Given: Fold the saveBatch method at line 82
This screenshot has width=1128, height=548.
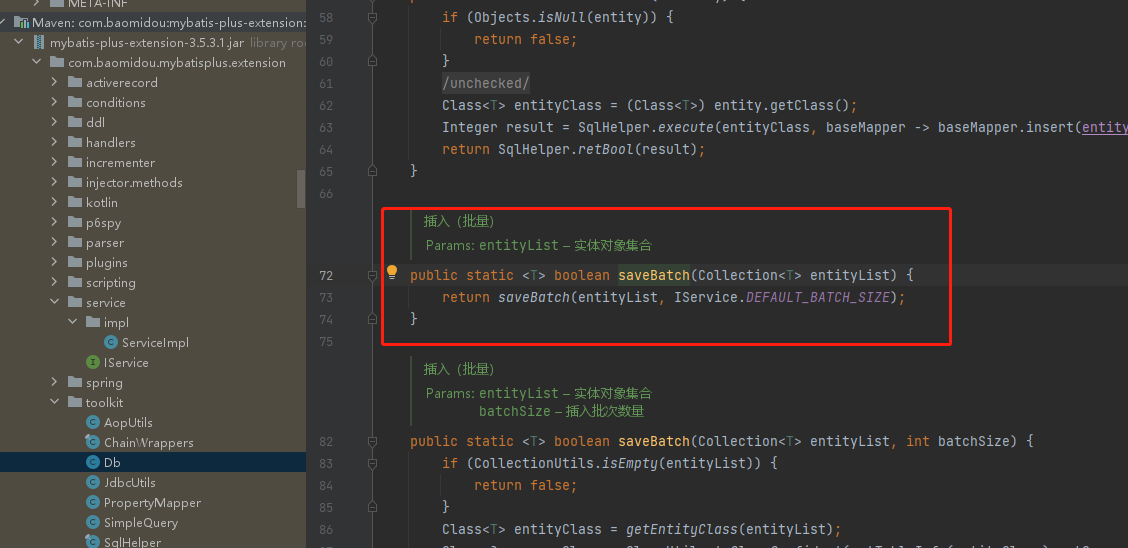Looking at the screenshot, I should point(372,441).
